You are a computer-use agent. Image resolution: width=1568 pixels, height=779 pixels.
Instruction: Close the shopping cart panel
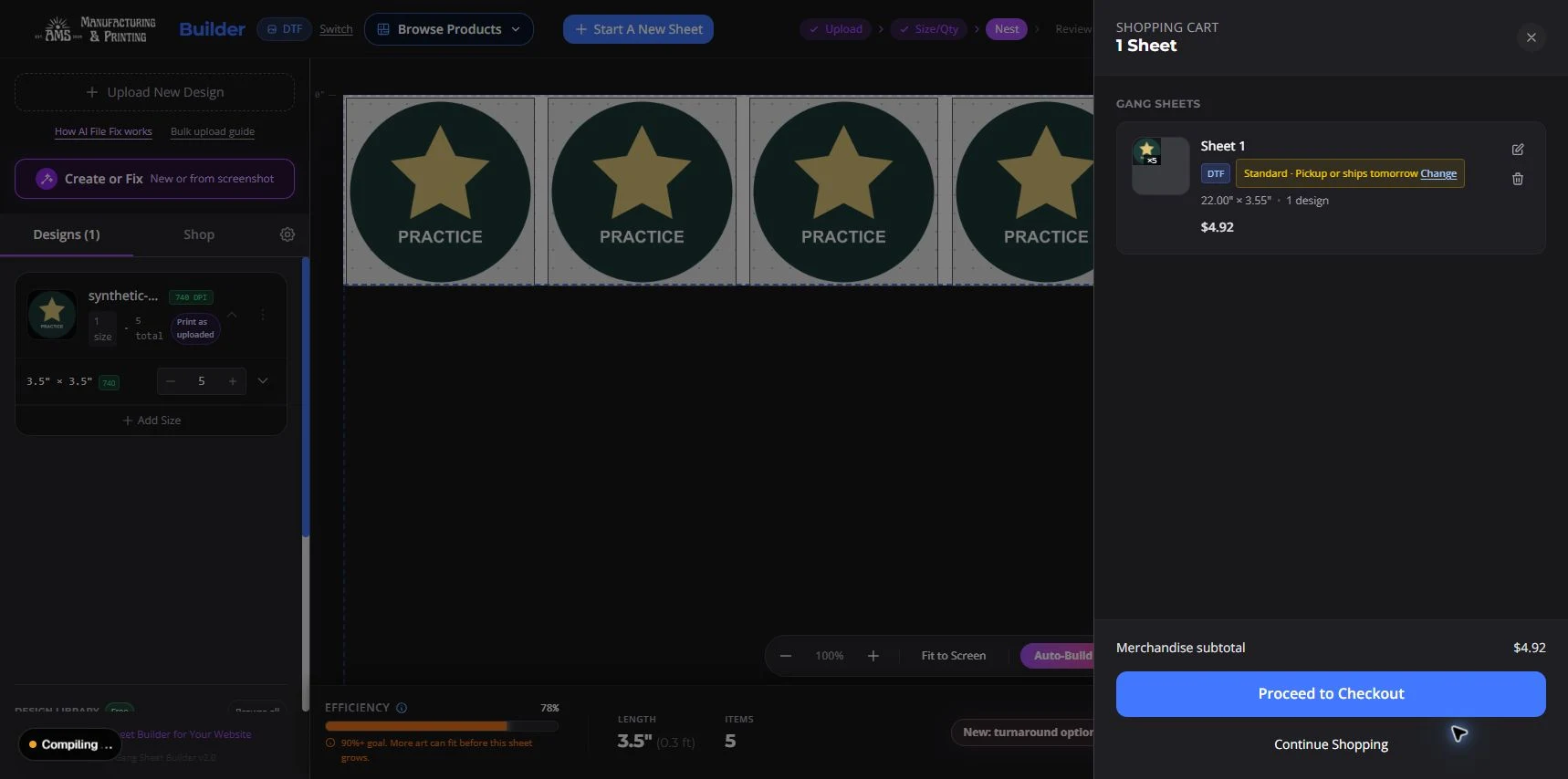1531,37
